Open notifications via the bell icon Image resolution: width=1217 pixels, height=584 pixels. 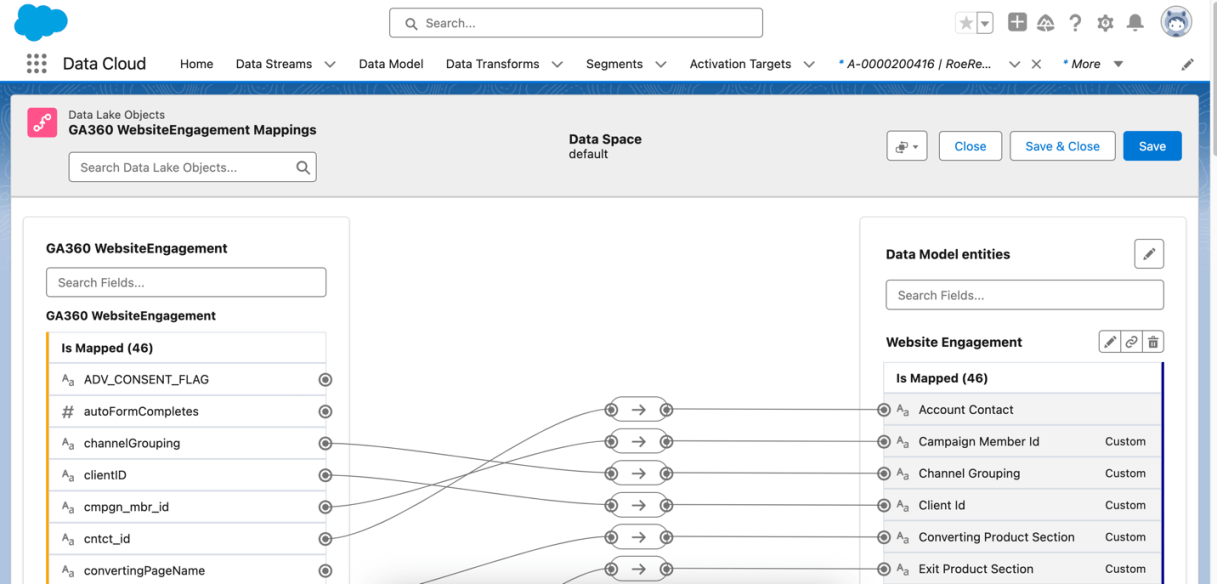[x=1134, y=22]
